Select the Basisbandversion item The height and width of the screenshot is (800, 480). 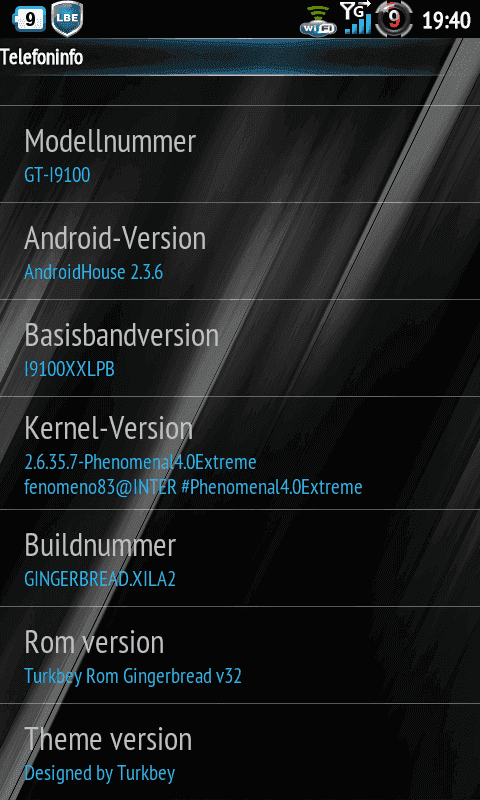click(240, 348)
